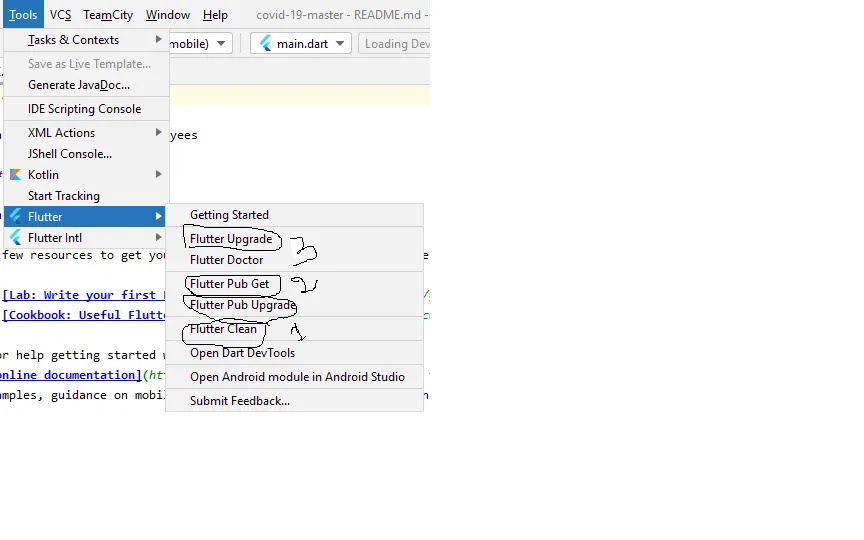Image resolution: width=864 pixels, height=540 pixels.
Task: Click the Flutter logo icon in Tools menu
Action: click(x=15, y=216)
